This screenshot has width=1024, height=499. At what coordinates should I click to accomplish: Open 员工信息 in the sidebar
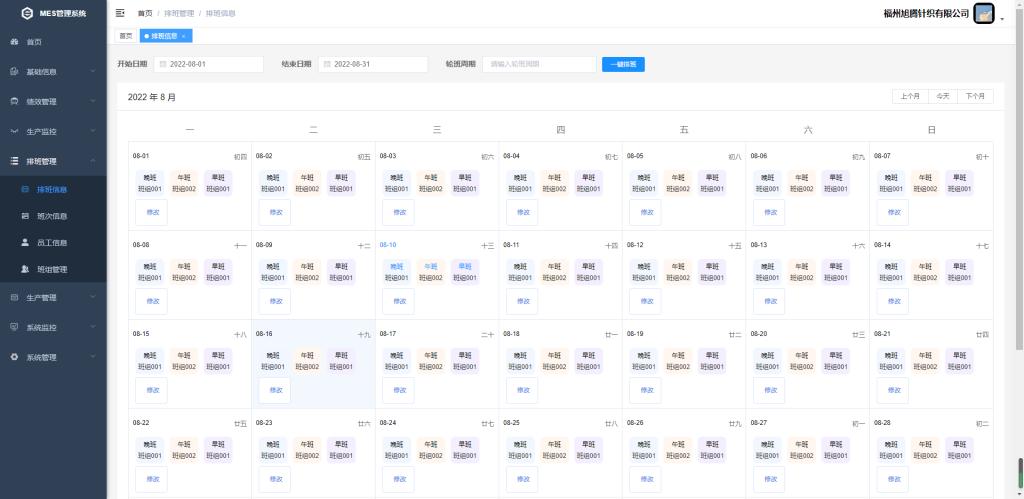click(51, 242)
